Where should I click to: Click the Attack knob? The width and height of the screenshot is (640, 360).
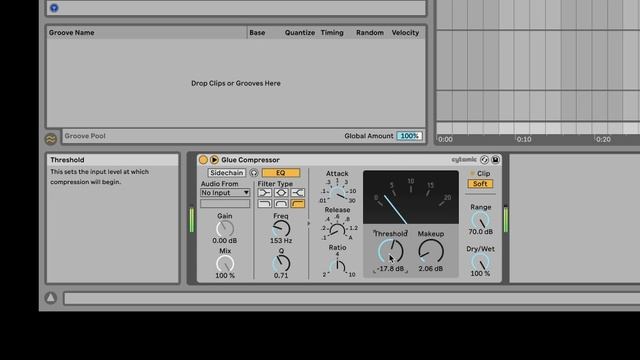pos(338,194)
